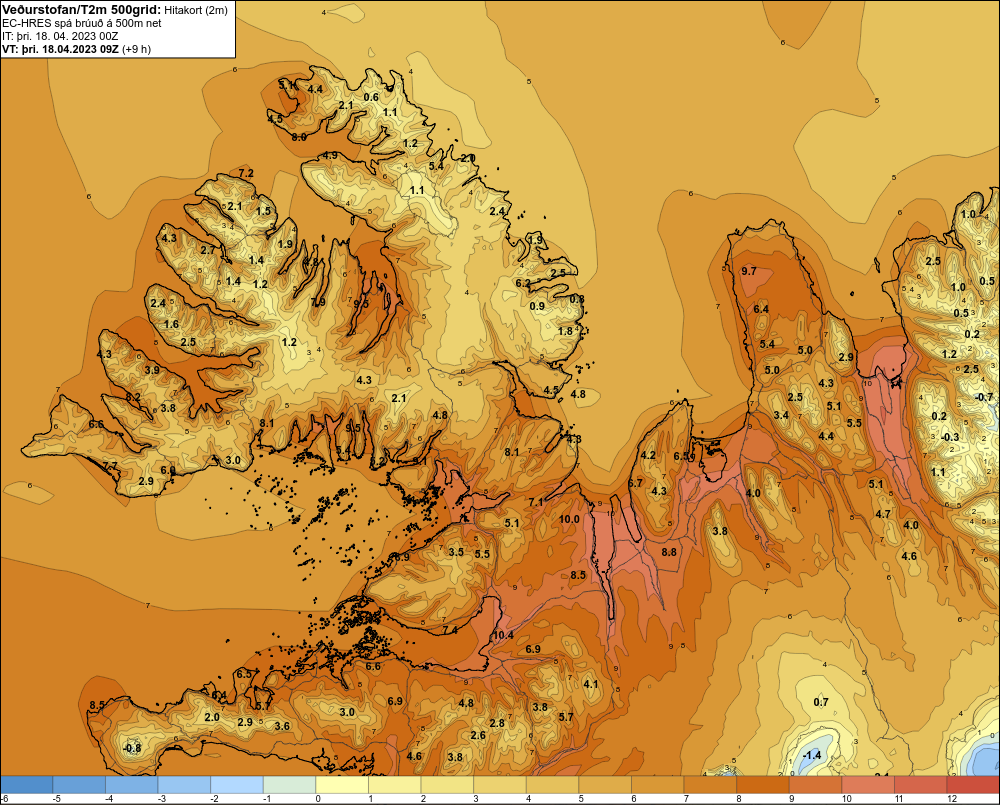
Task: Click the 3.9 temperature value
Action: coord(152,371)
